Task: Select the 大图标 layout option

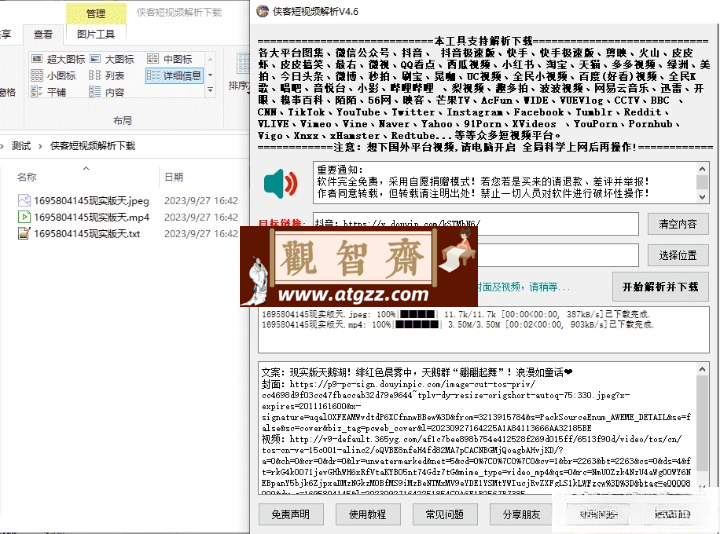Action: 112,59
